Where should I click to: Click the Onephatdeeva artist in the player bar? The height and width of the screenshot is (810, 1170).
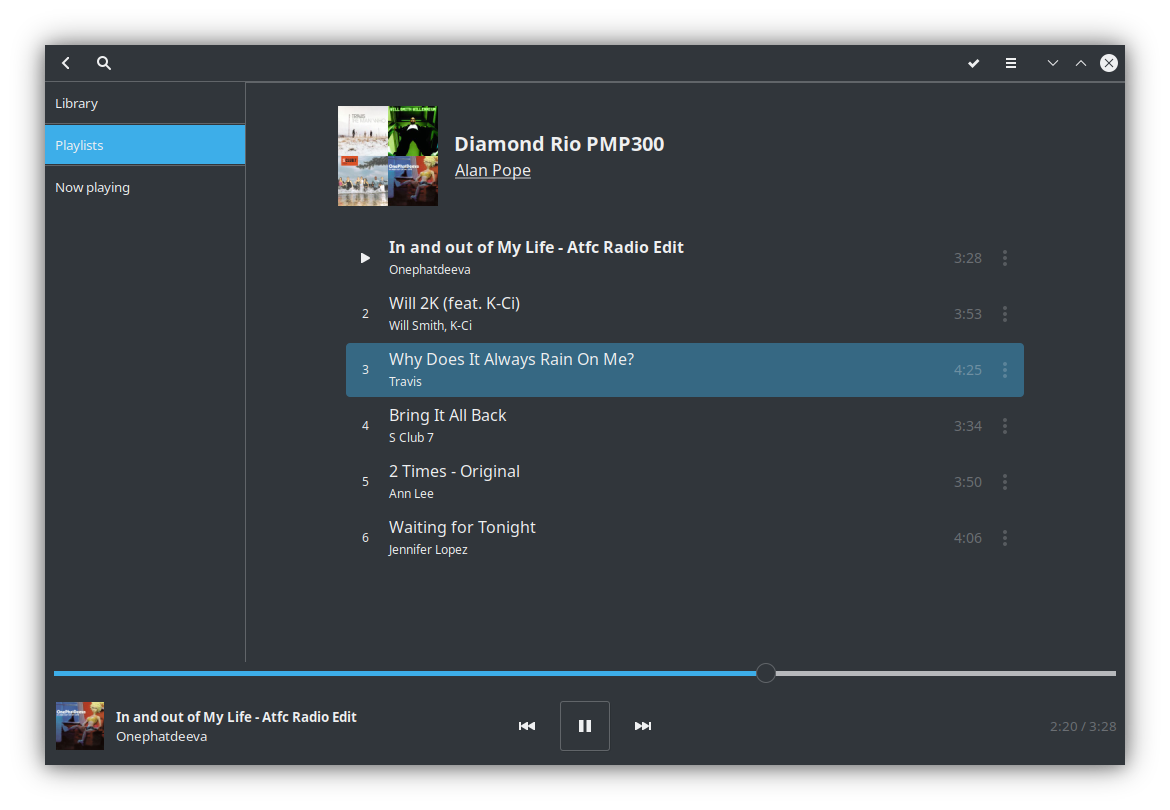(x=161, y=737)
